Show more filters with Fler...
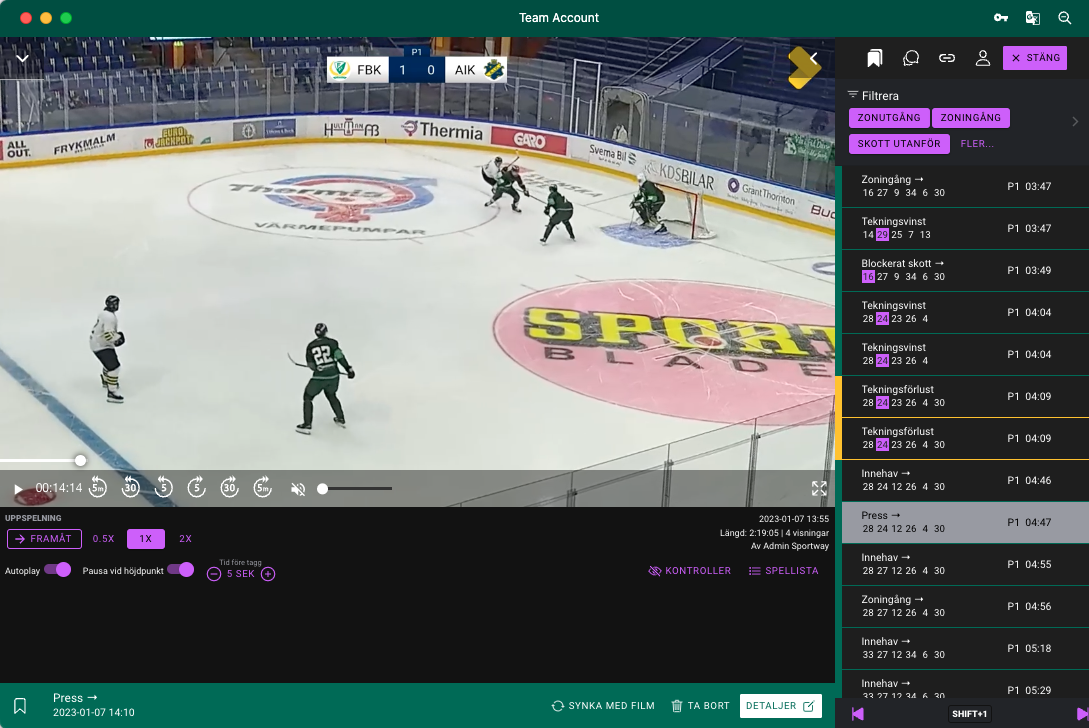 click(977, 144)
